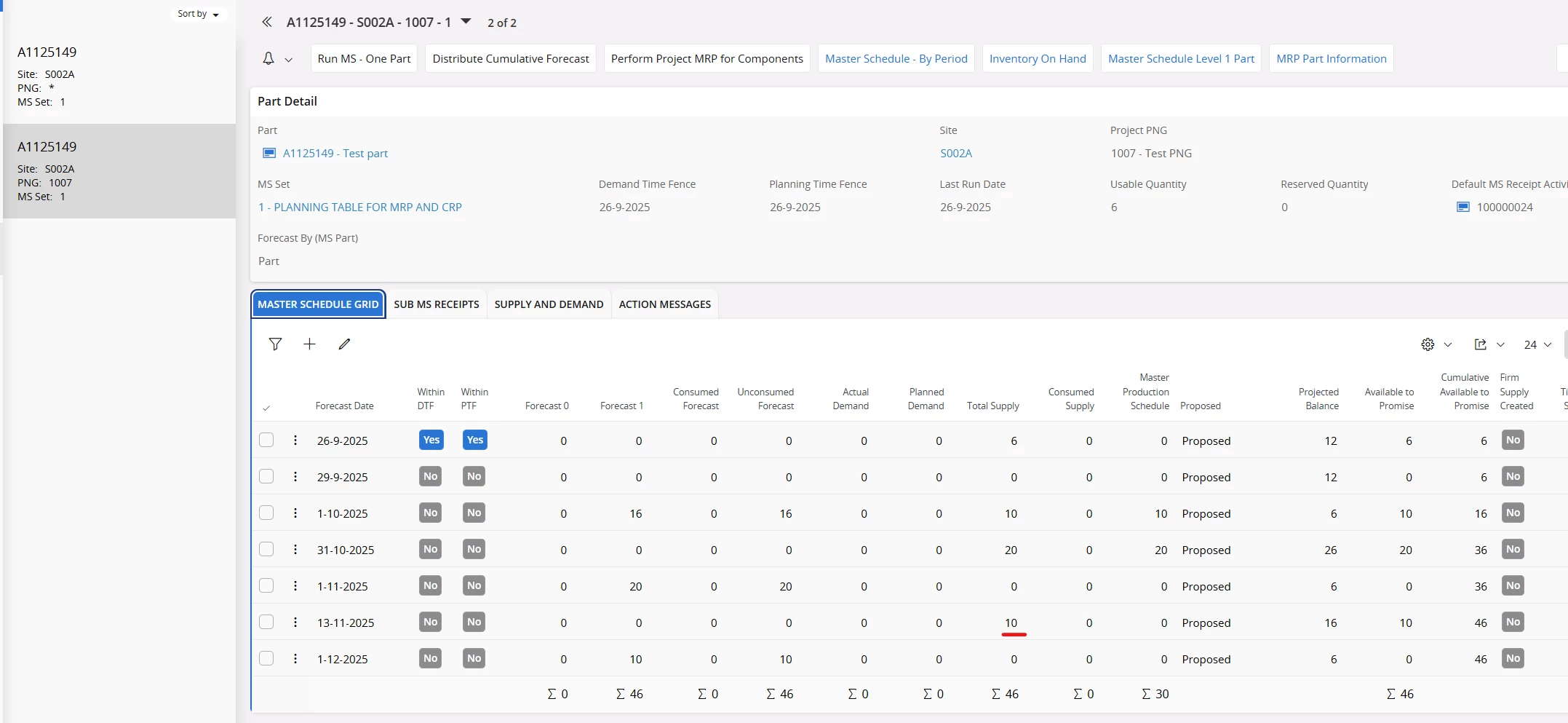Switch to Supply and Demand tab
The height and width of the screenshot is (723, 1568).
pos(549,304)
